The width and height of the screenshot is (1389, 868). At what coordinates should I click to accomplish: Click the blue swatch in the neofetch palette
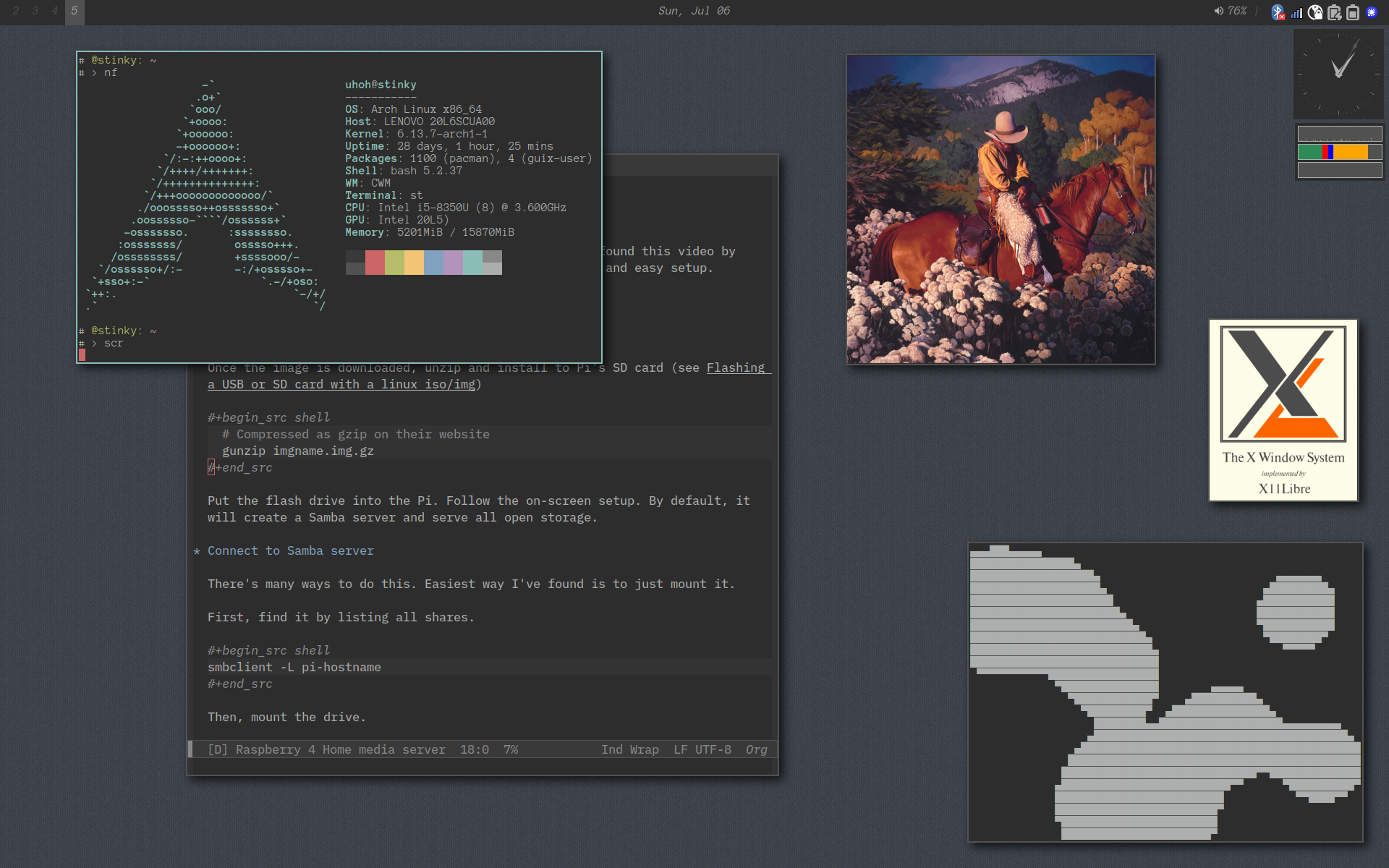[x=433, y=263]
